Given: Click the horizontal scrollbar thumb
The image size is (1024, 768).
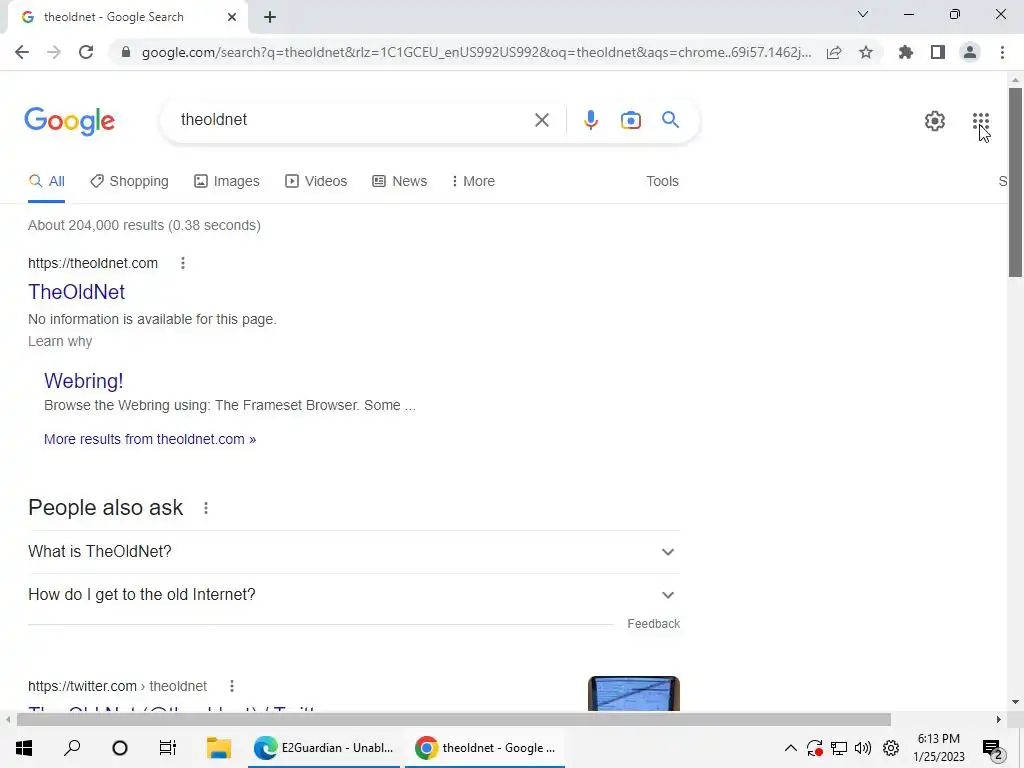Looking at the screenshot, I should point(453,720).
